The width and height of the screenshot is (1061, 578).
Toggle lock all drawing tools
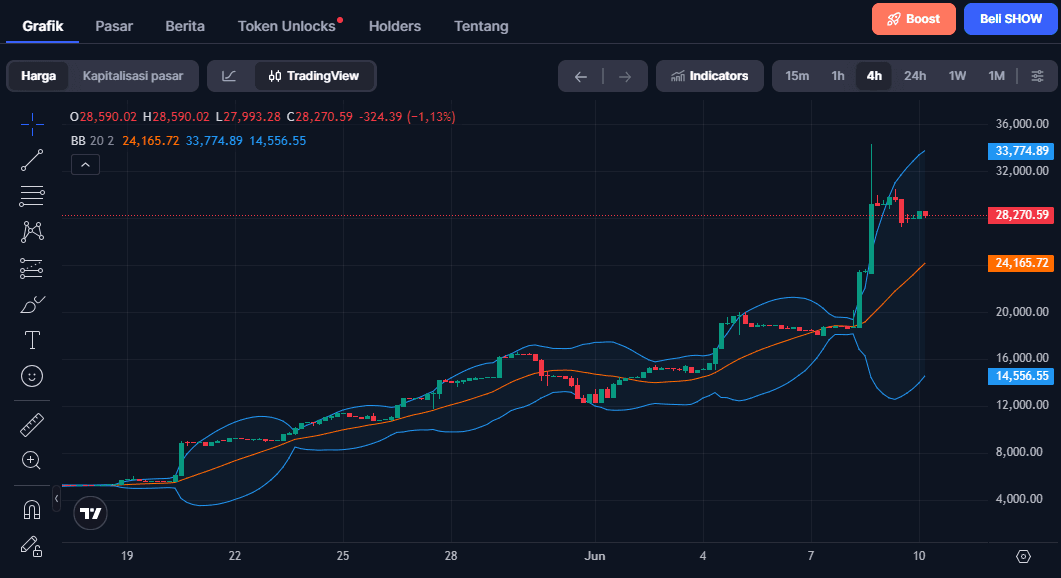pos(32,546)
